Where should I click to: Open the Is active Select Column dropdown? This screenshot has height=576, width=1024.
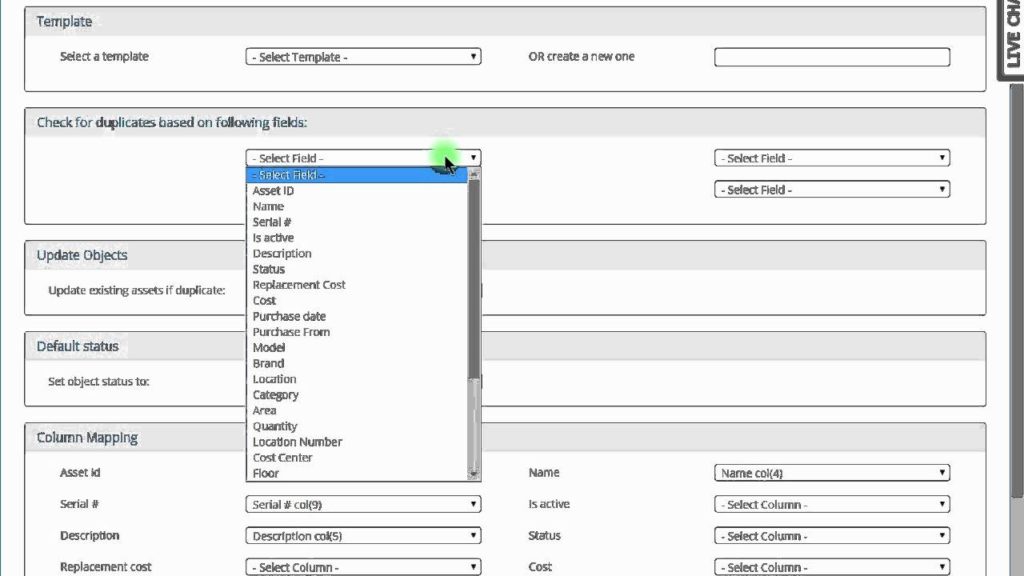point(831,505)
